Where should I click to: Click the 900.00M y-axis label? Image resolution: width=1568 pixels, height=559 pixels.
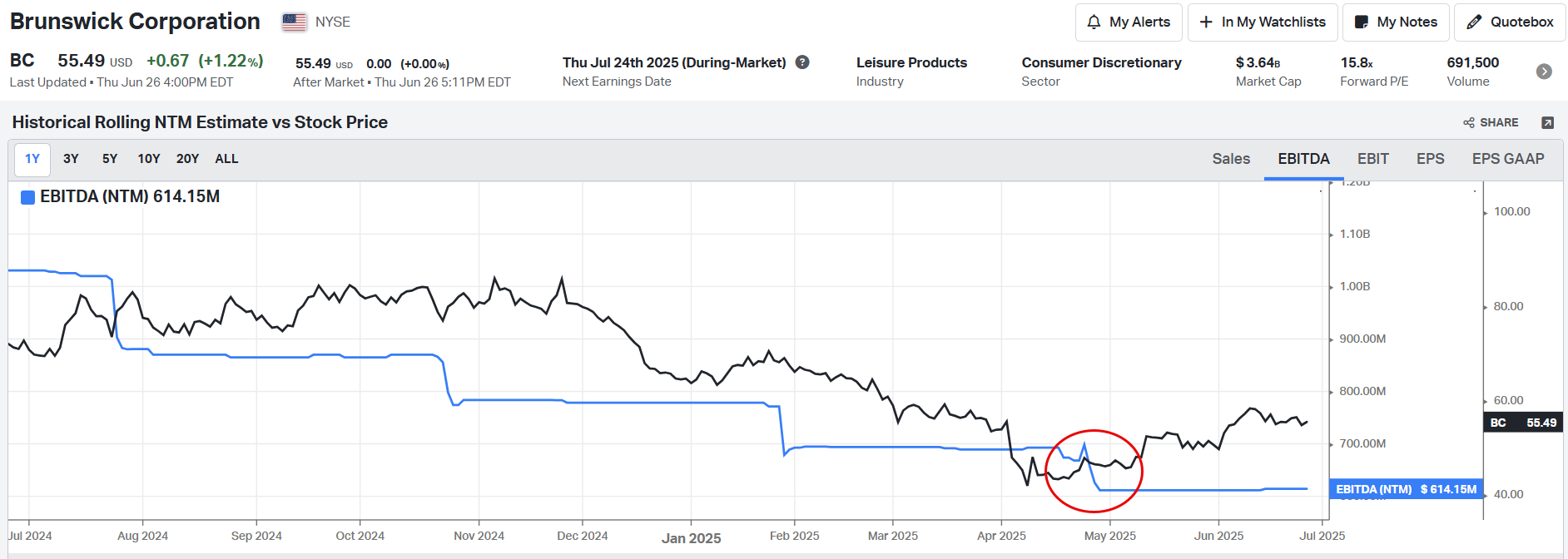click(x=1362, y=339)
